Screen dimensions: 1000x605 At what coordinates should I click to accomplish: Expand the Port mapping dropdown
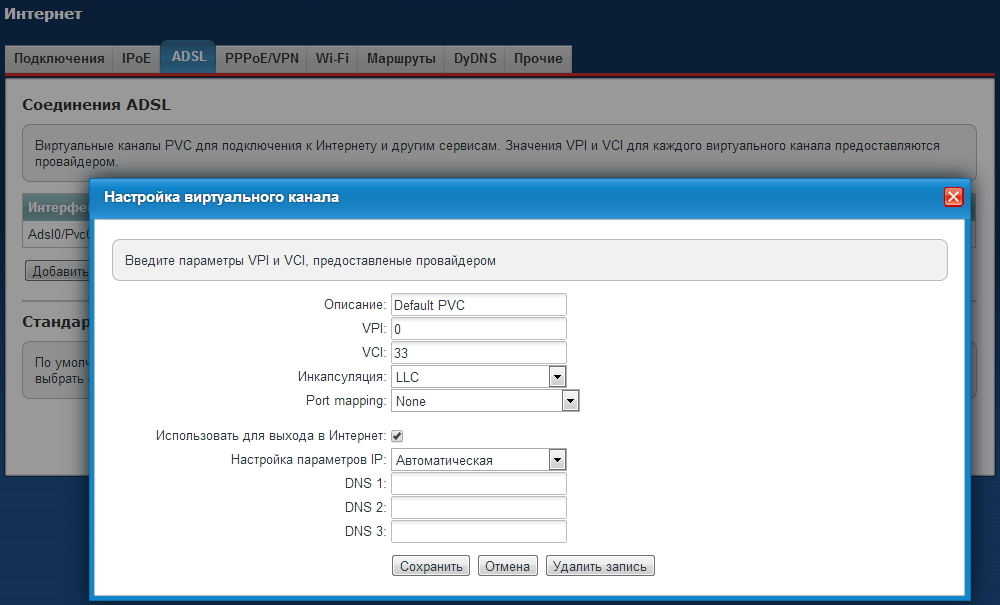coord(485,401)
